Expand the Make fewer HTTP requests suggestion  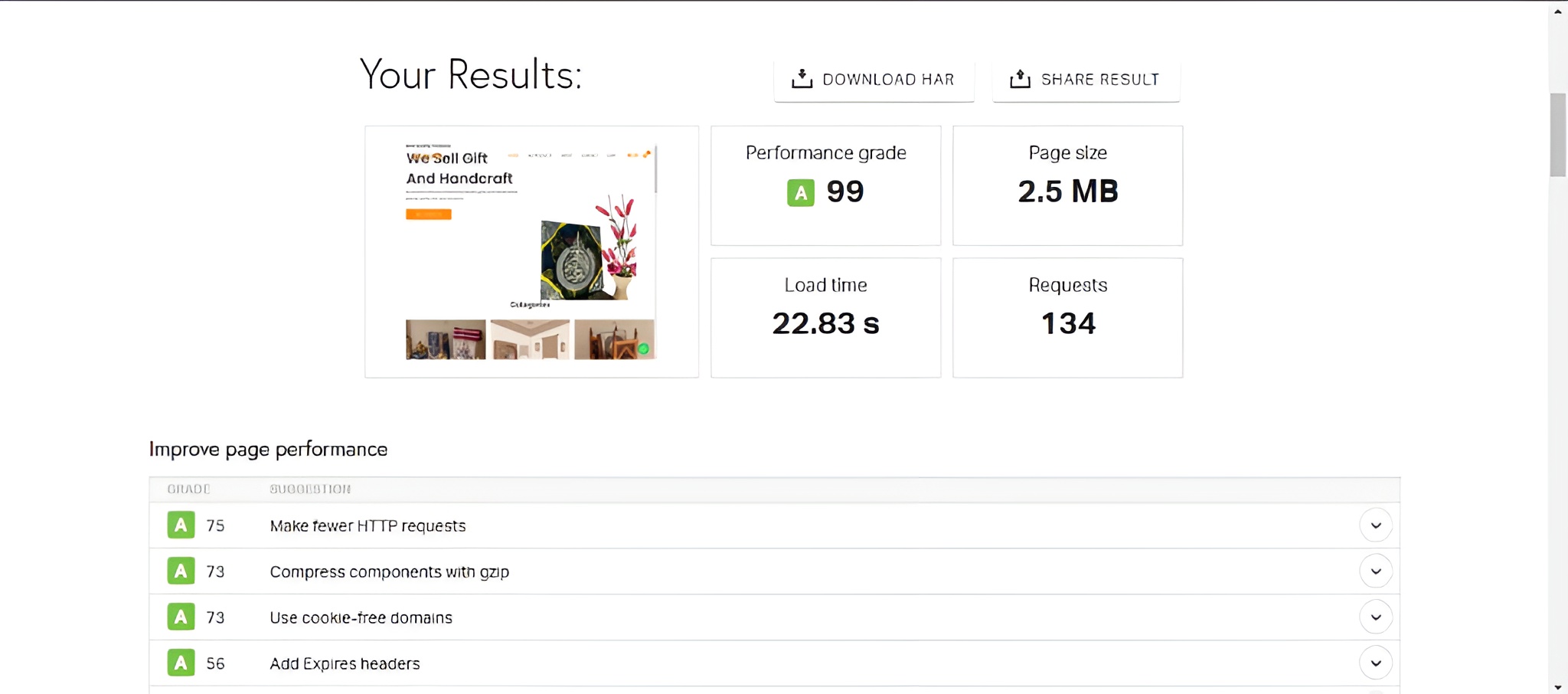(1376, 525)
